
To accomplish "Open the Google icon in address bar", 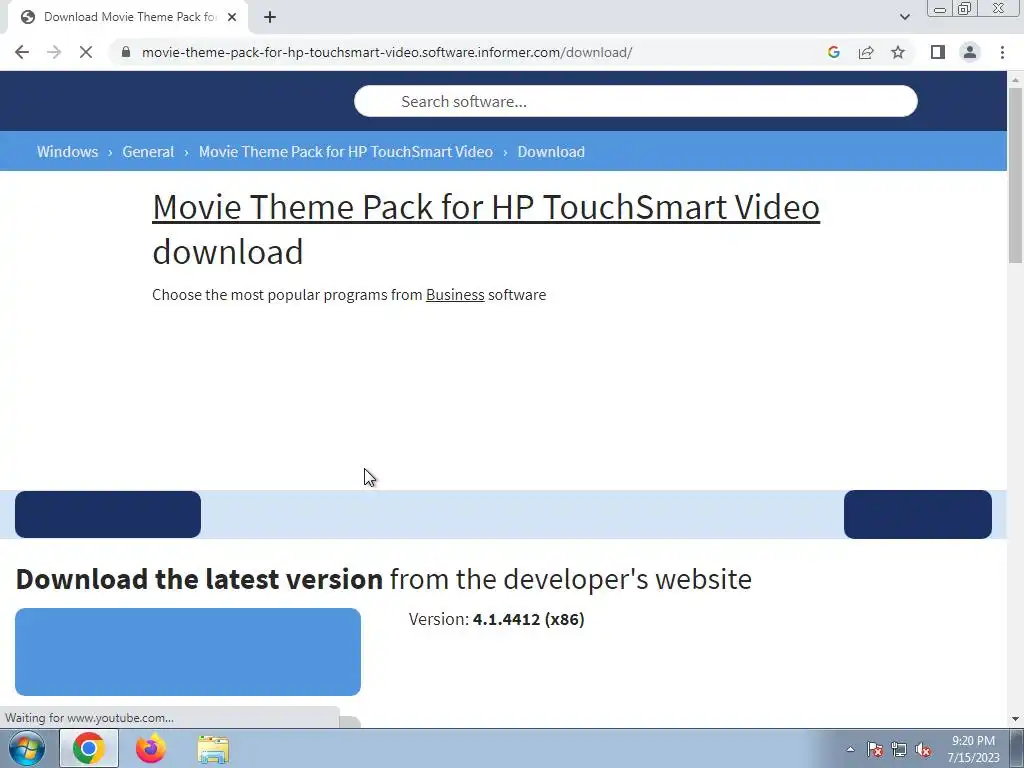I will 833,52.
